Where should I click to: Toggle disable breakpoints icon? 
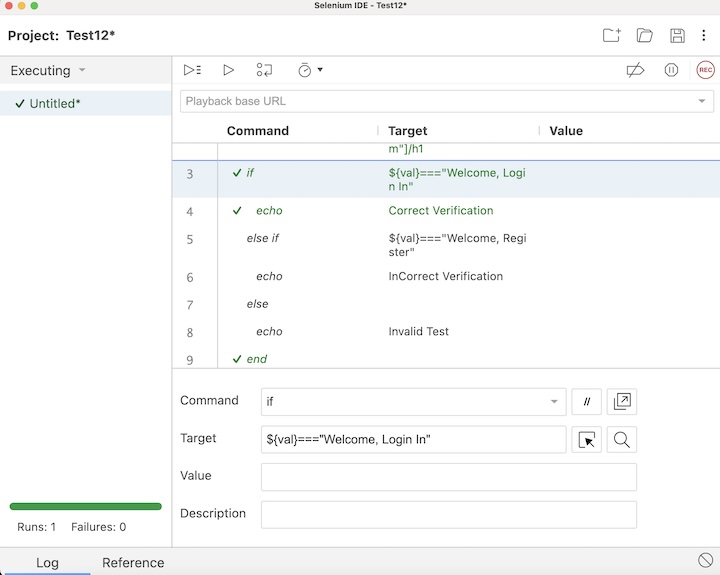tap(635, 70)
